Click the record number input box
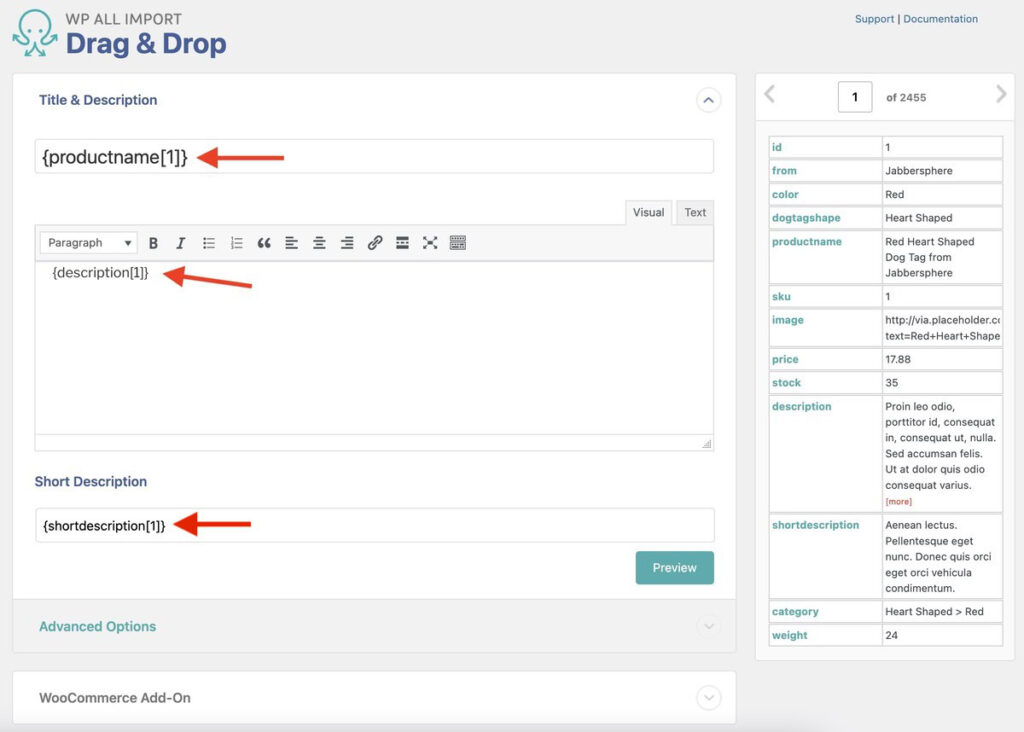 click(x=855, y=97)
